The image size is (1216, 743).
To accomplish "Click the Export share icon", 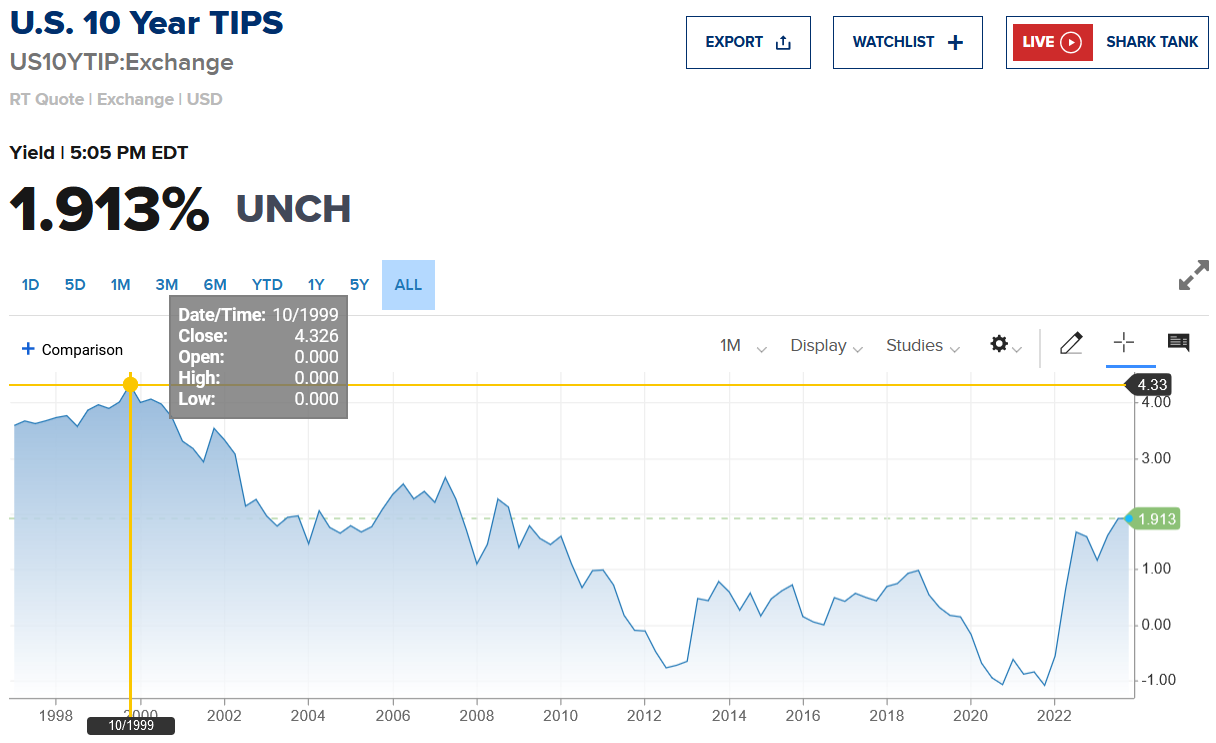I will point(783,42).
